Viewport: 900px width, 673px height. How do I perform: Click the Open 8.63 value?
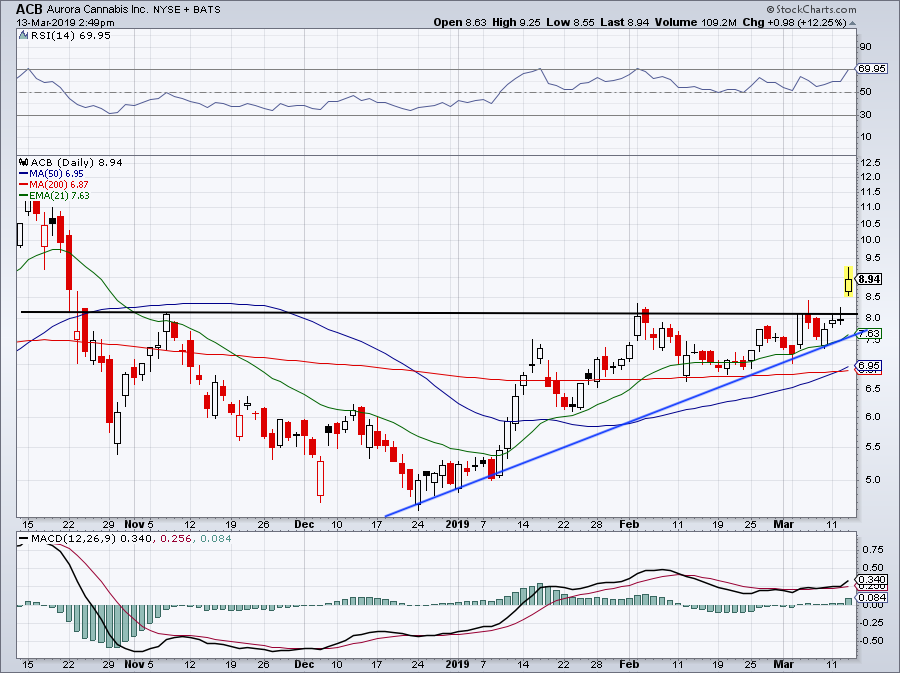(x=460, y=22)
